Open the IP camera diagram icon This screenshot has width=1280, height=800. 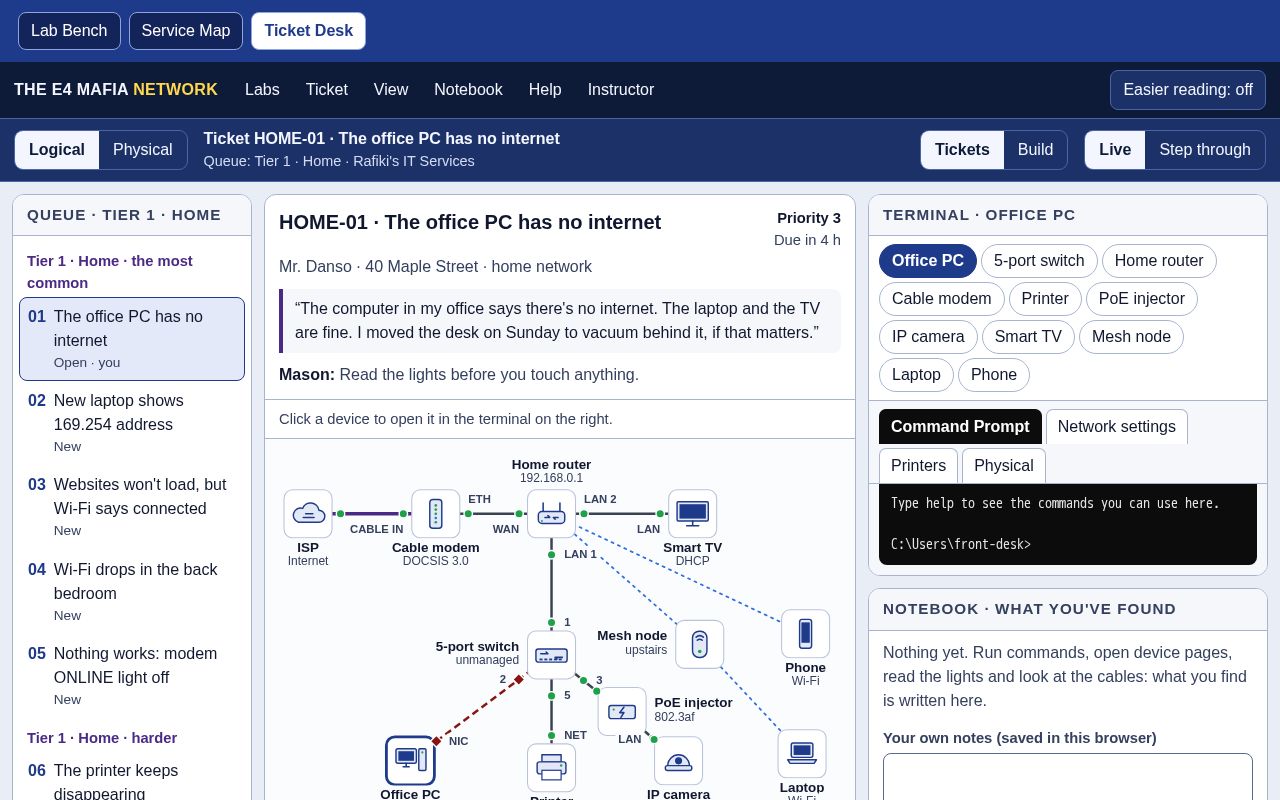[679, 761]
